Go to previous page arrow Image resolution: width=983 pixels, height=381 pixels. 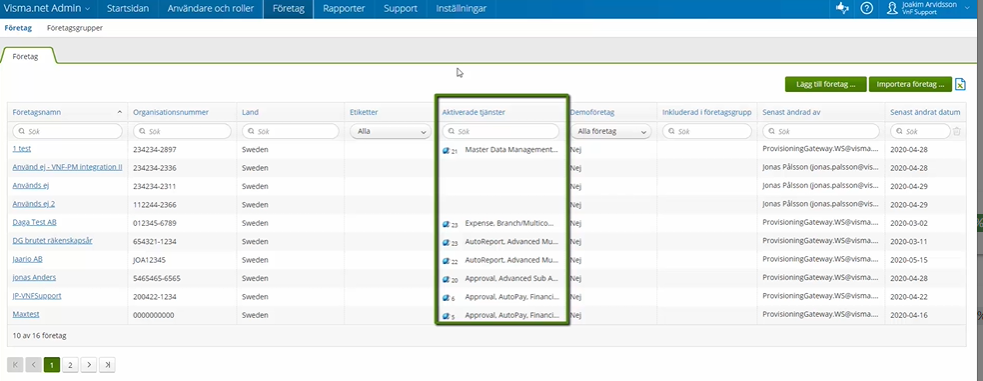[33, 365]
